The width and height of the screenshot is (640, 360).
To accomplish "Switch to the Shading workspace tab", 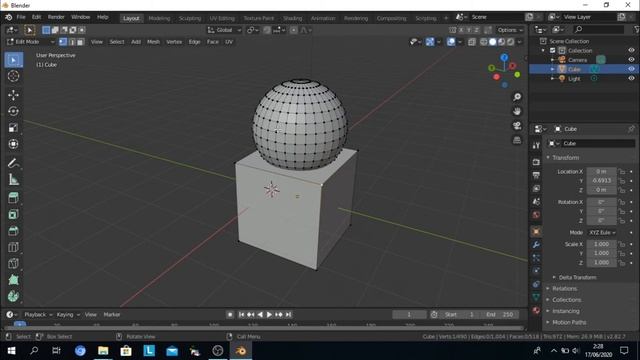I will (293, 18).
